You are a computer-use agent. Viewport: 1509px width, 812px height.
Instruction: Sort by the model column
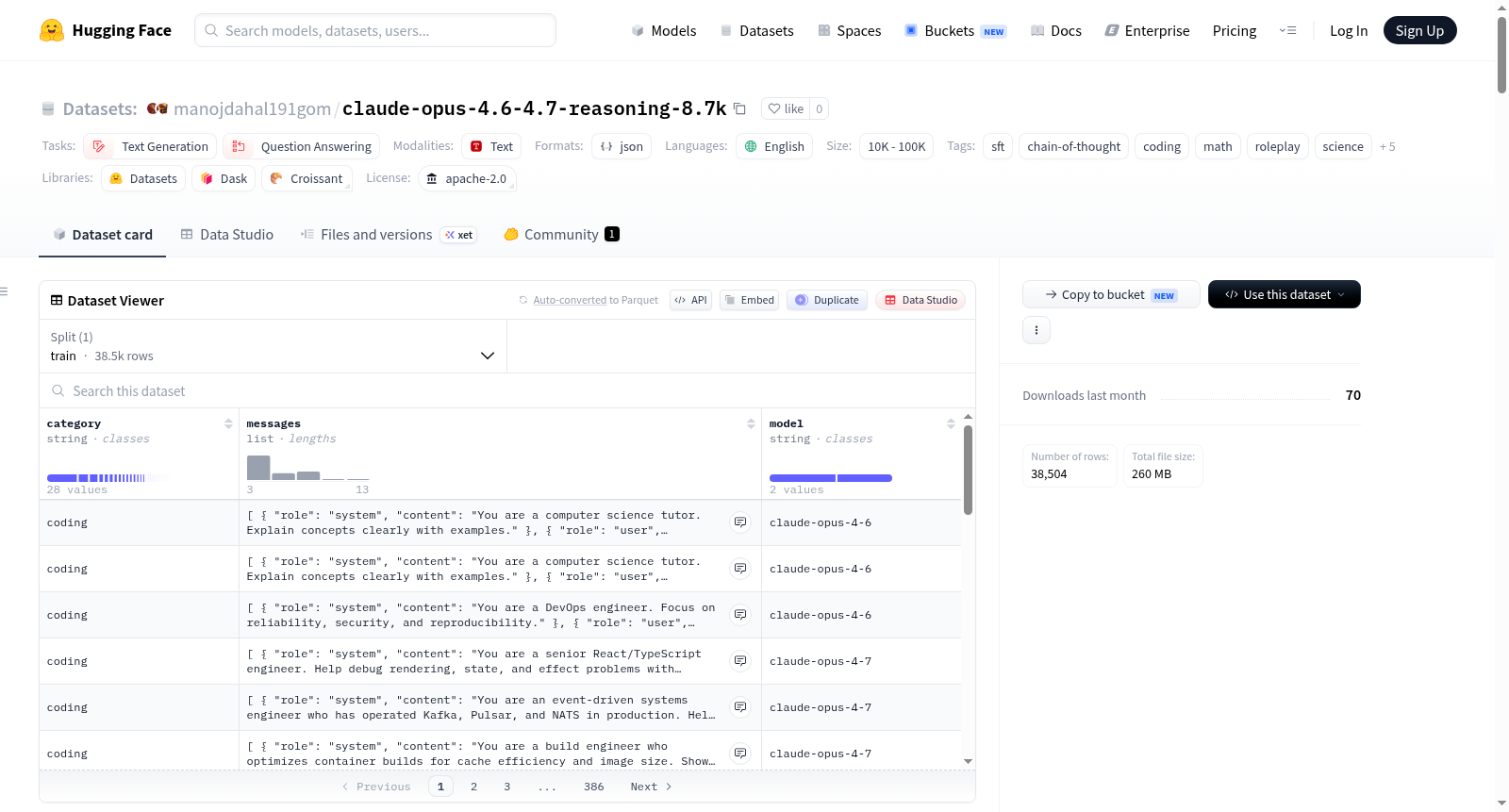(951, 423)
